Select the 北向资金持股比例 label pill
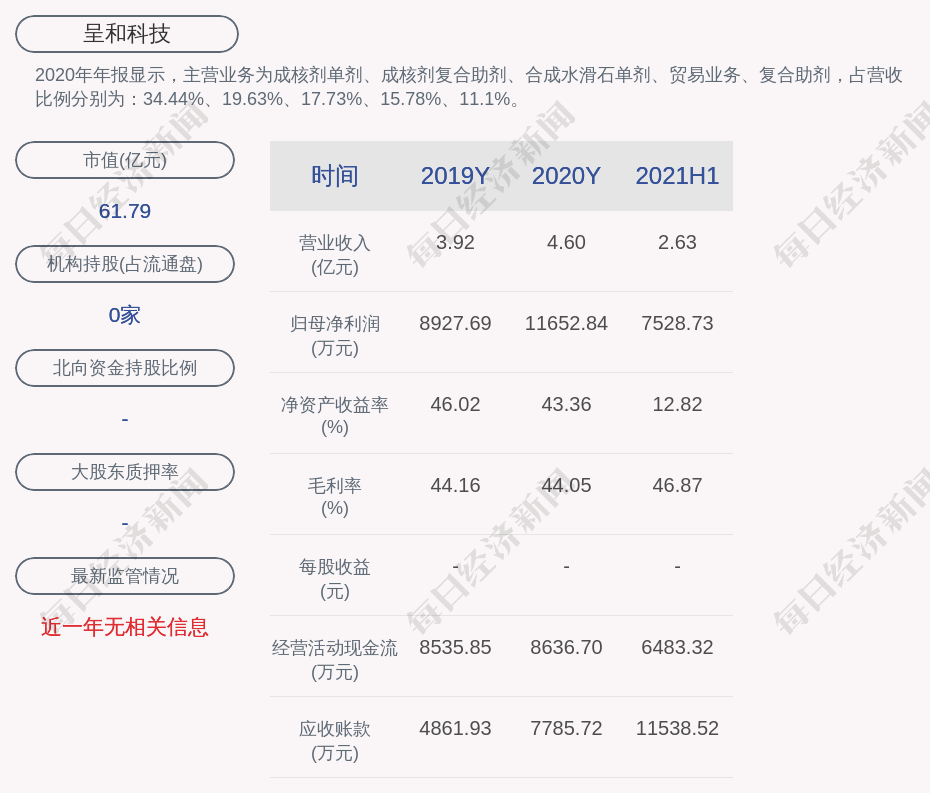This screenshot has height=793, width=930. (x=125, y=368)
